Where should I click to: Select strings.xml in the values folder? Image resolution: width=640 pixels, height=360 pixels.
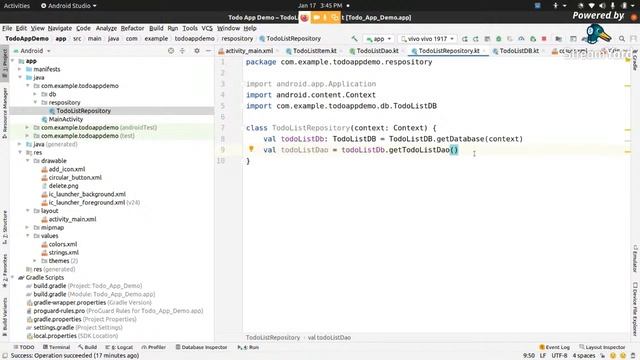[x=63, y=252]
